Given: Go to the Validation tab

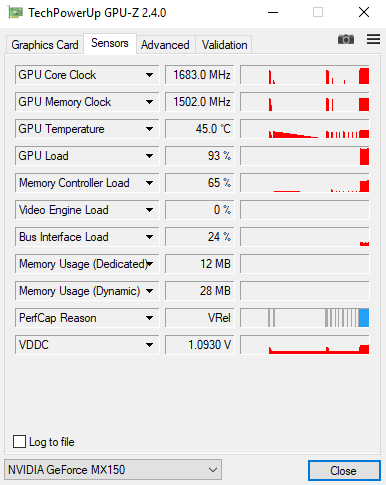Looking at the screenshot, I should (224, 45).
